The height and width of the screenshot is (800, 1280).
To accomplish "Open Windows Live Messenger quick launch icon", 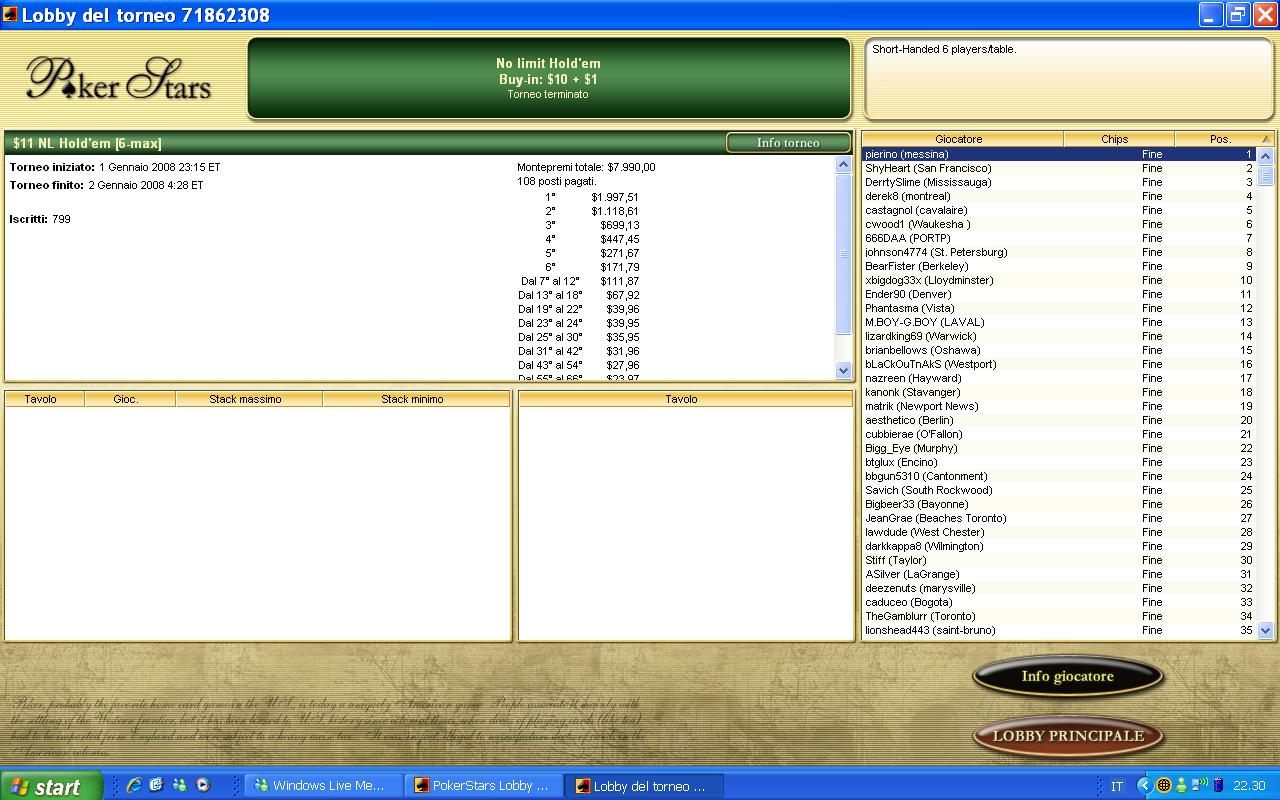I will pos(180,786).
